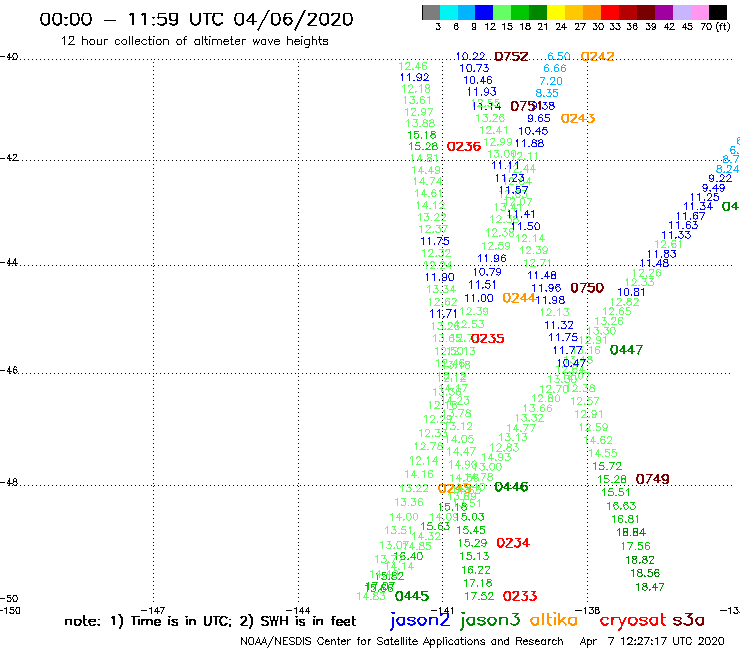Select the lavender swatch in the color scale

pos(681,12)
